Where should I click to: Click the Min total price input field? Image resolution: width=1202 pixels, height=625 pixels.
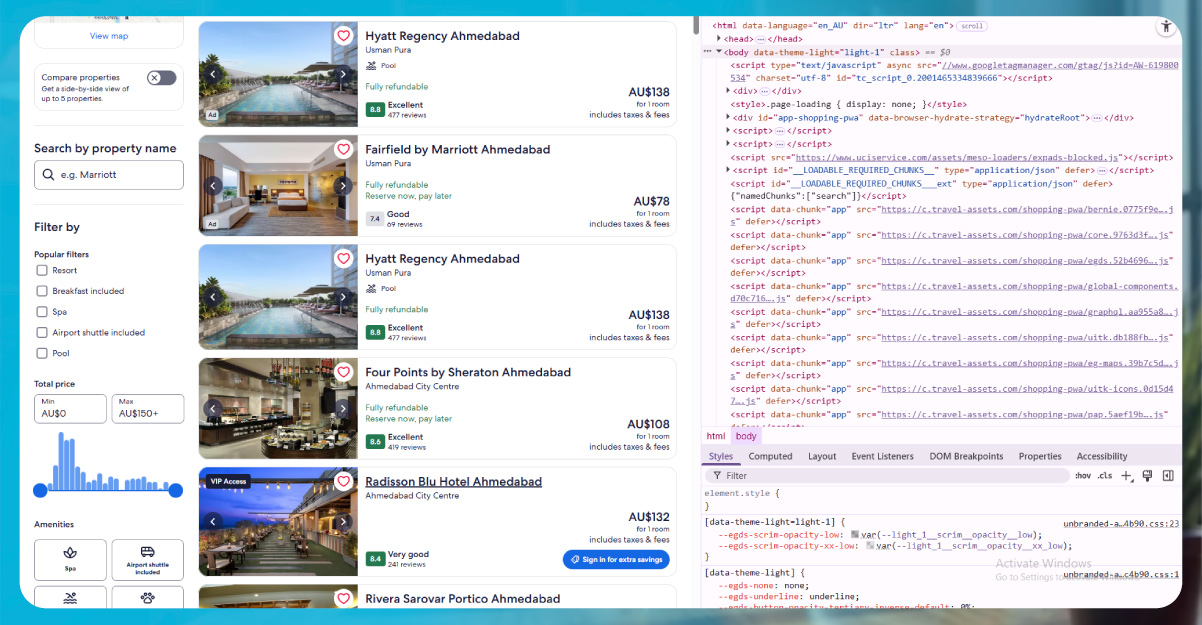[69, 409]
